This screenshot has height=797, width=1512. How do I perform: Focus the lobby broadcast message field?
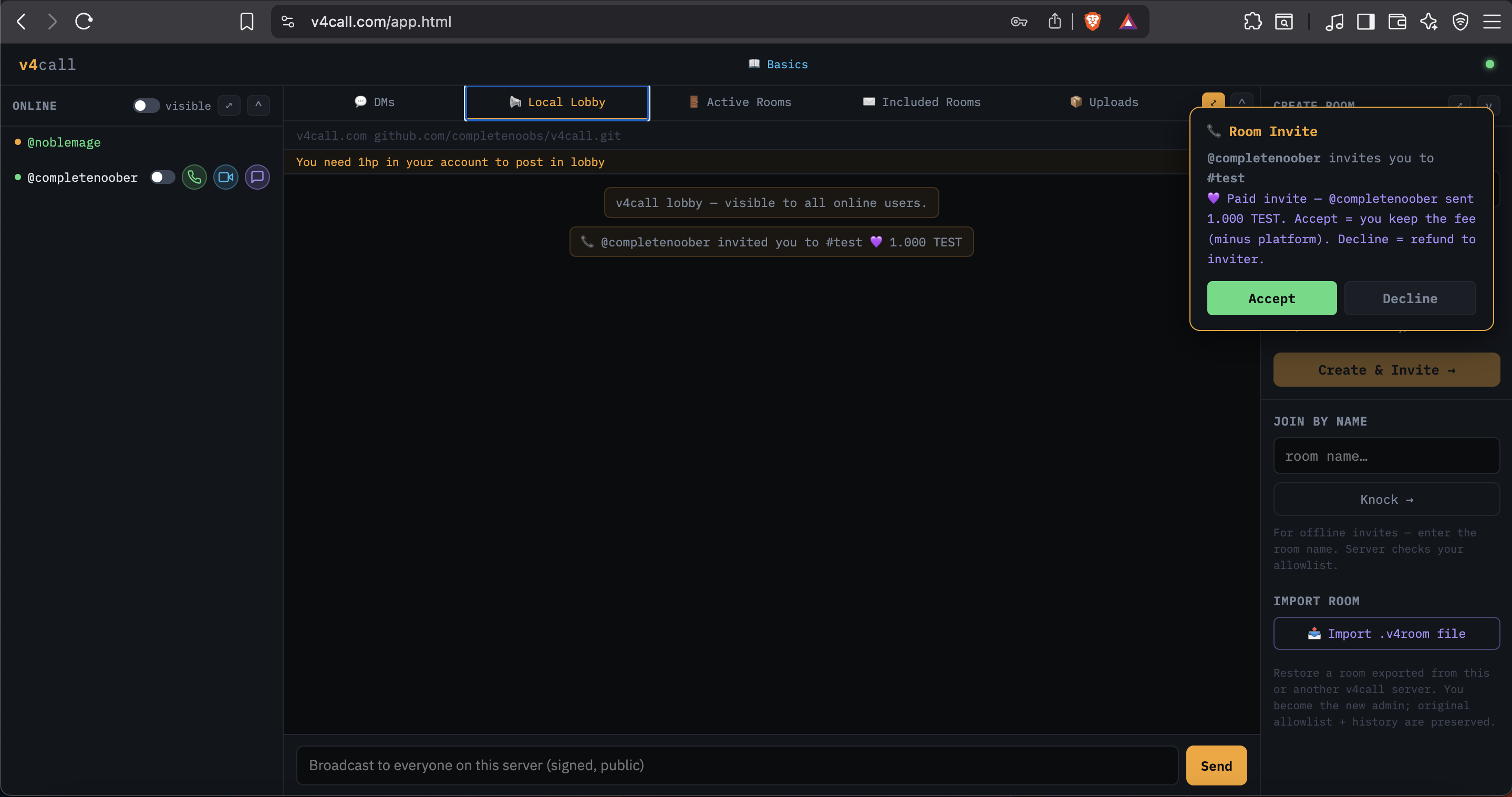coord(737,766)
